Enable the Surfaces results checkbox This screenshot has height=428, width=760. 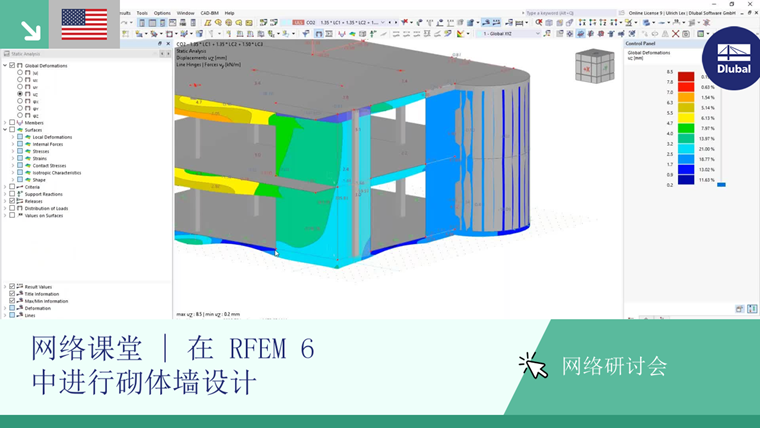(x=12, y=130)
